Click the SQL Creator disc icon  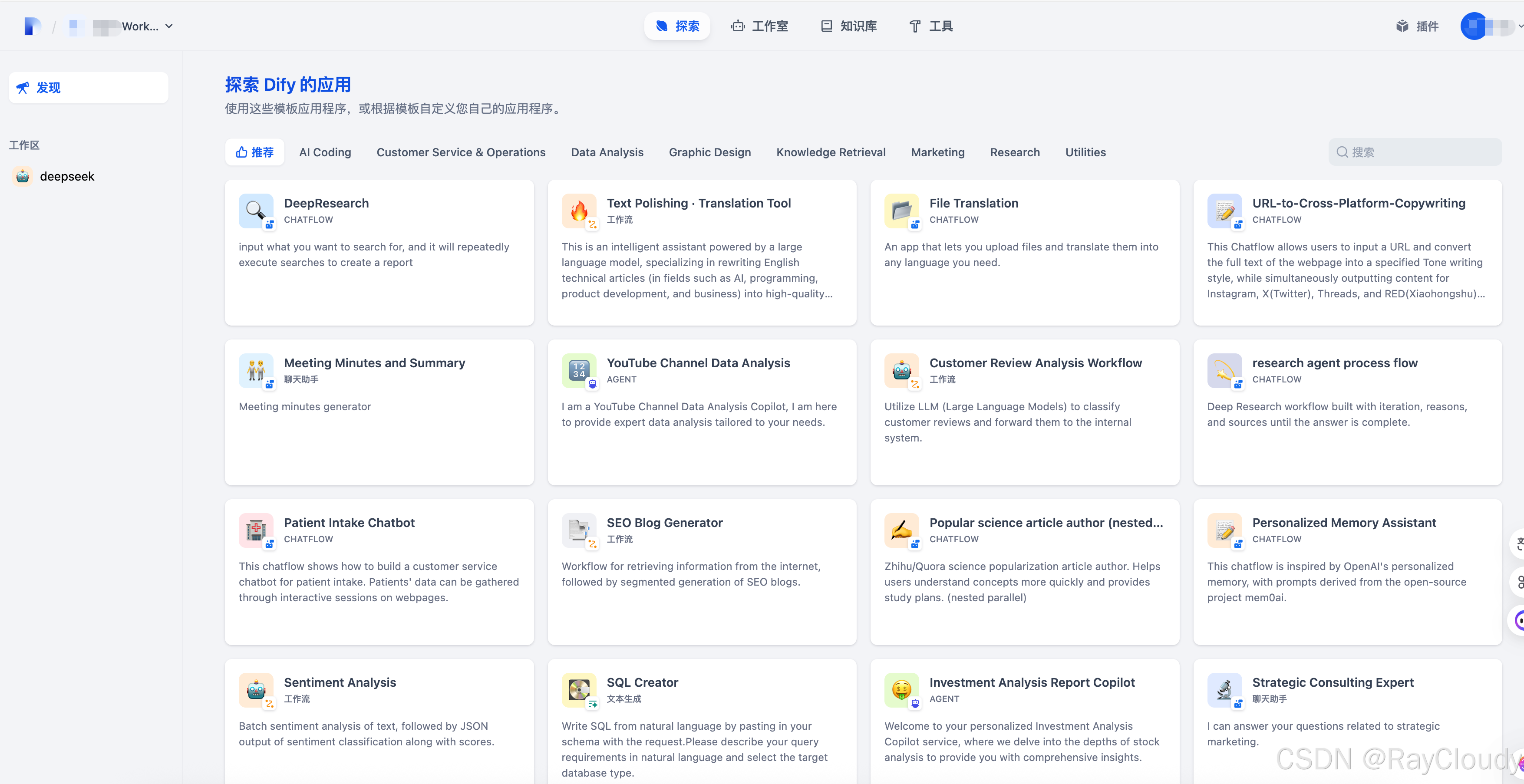578,690
